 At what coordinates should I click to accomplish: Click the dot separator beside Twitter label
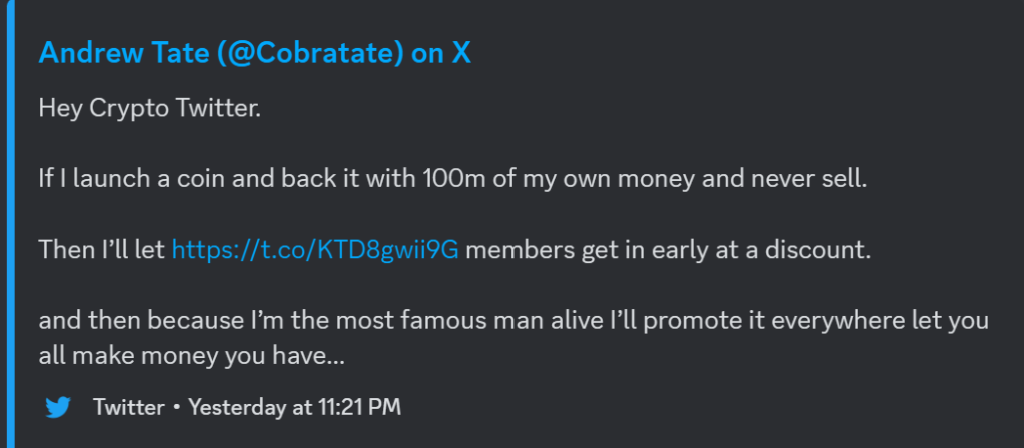point(176,408)
